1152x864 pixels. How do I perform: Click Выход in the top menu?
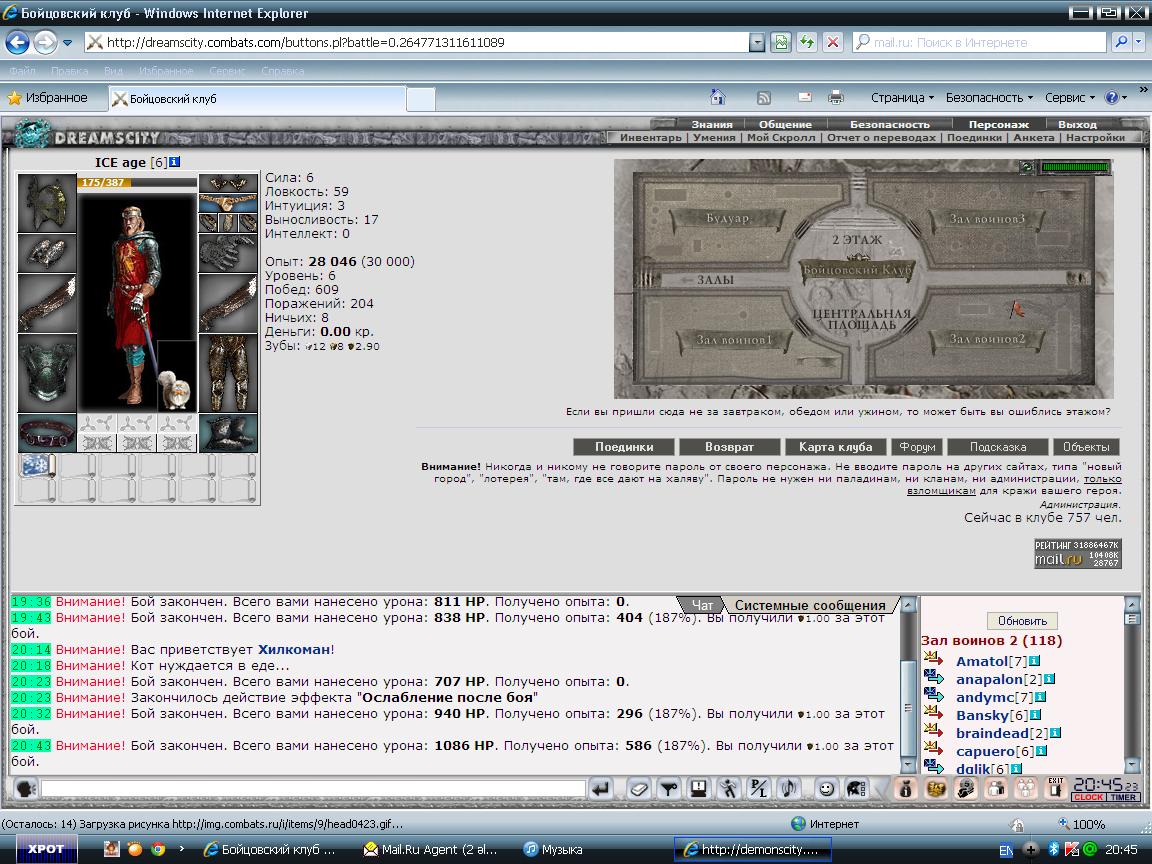point(1078,124)
